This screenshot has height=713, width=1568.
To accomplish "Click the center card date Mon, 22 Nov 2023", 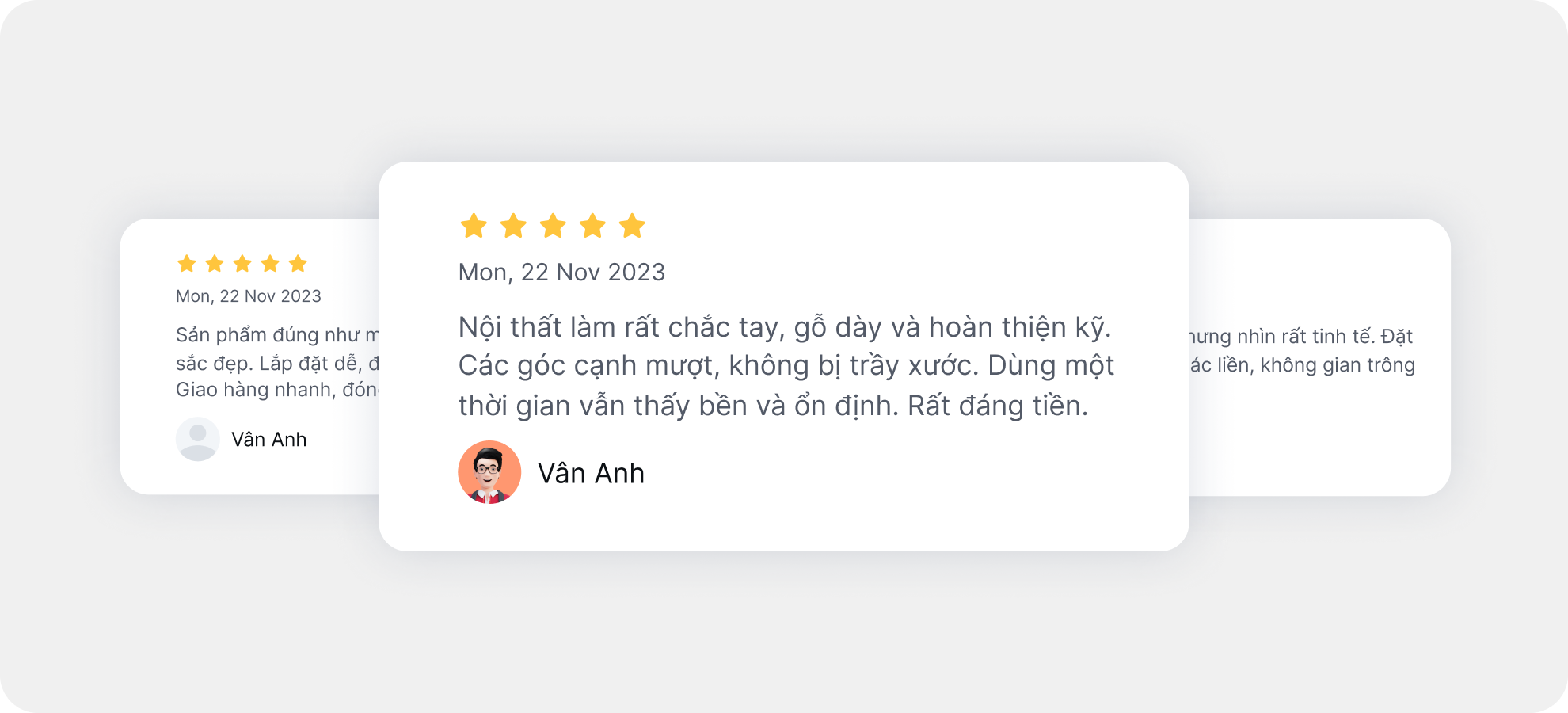I will pos(561,273).
